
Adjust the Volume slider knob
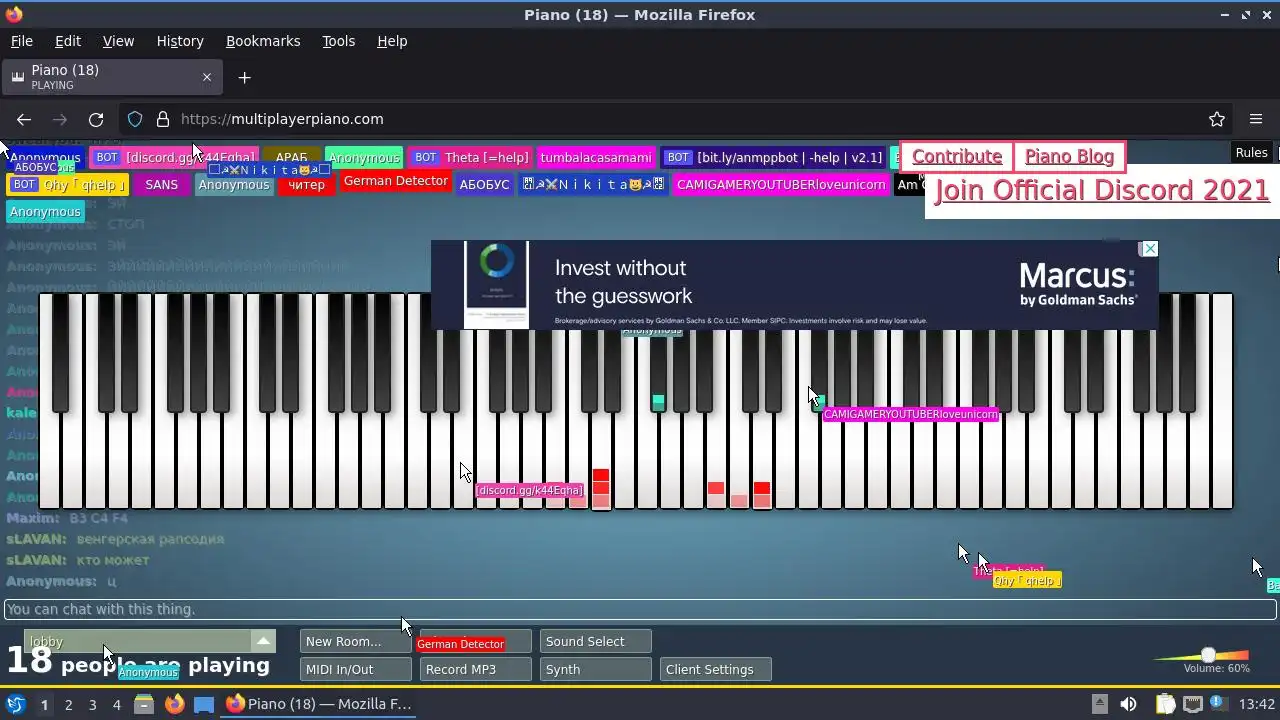click(1208, 655)
